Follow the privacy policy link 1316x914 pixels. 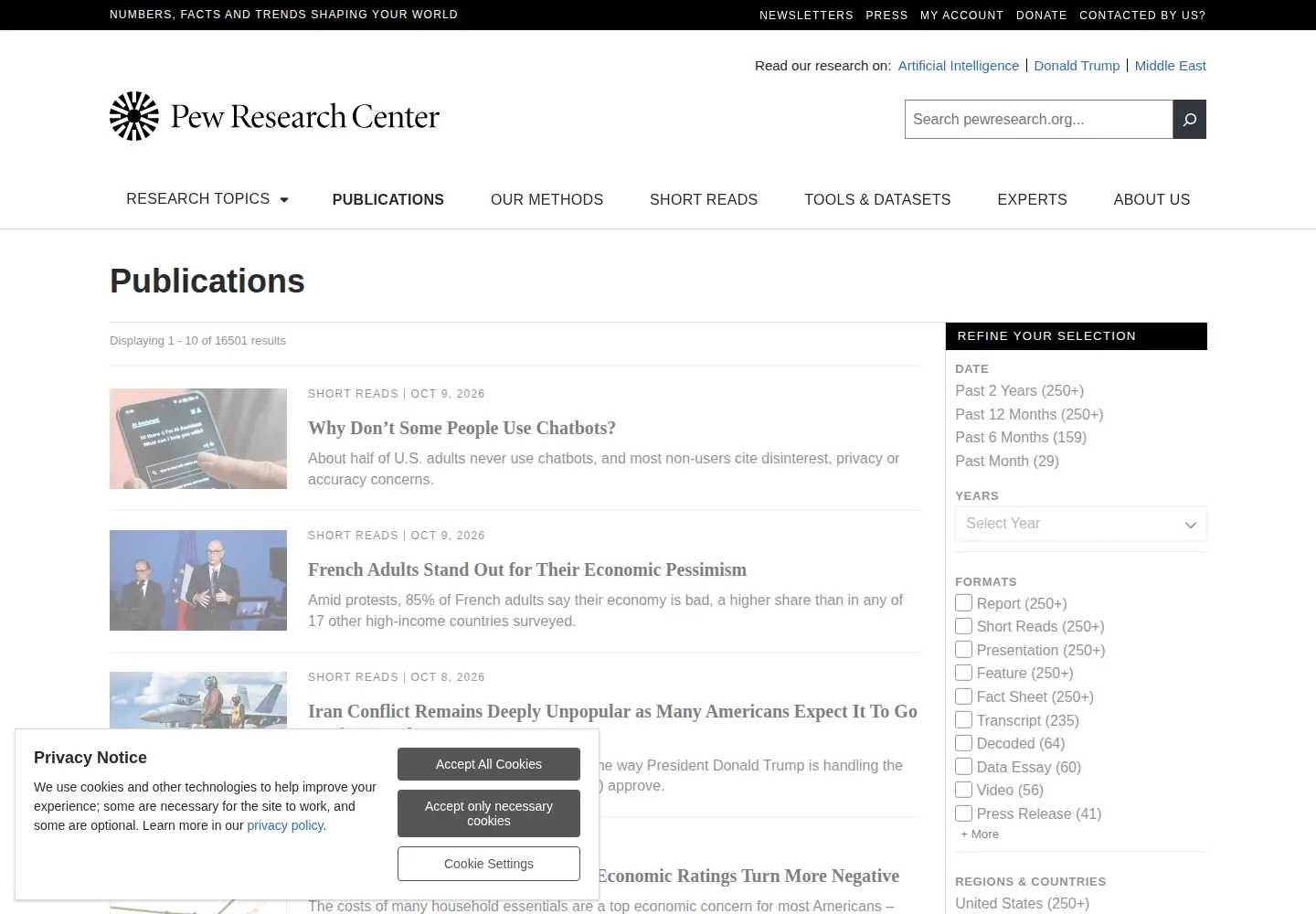pyautogui.click(x=285, y=825)
